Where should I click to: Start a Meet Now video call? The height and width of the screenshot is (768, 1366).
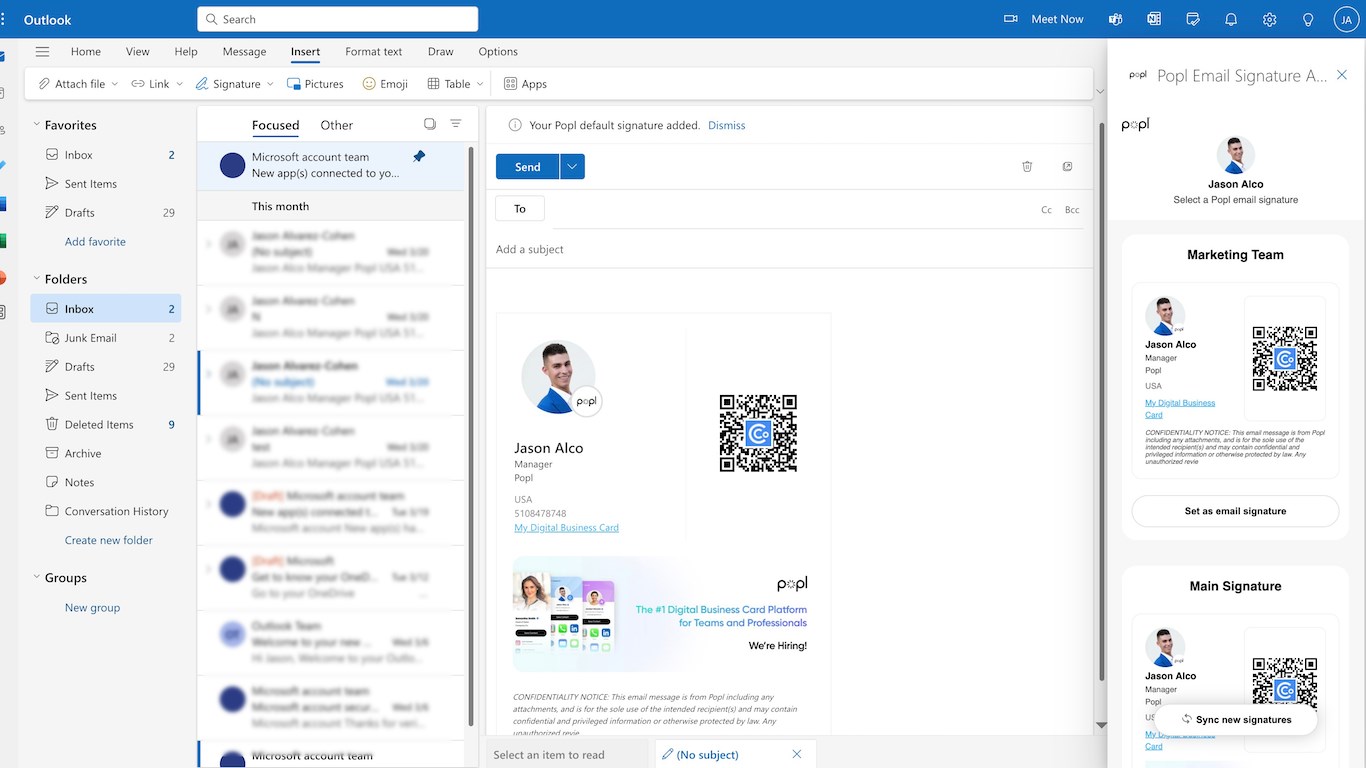click(1044, 19)
